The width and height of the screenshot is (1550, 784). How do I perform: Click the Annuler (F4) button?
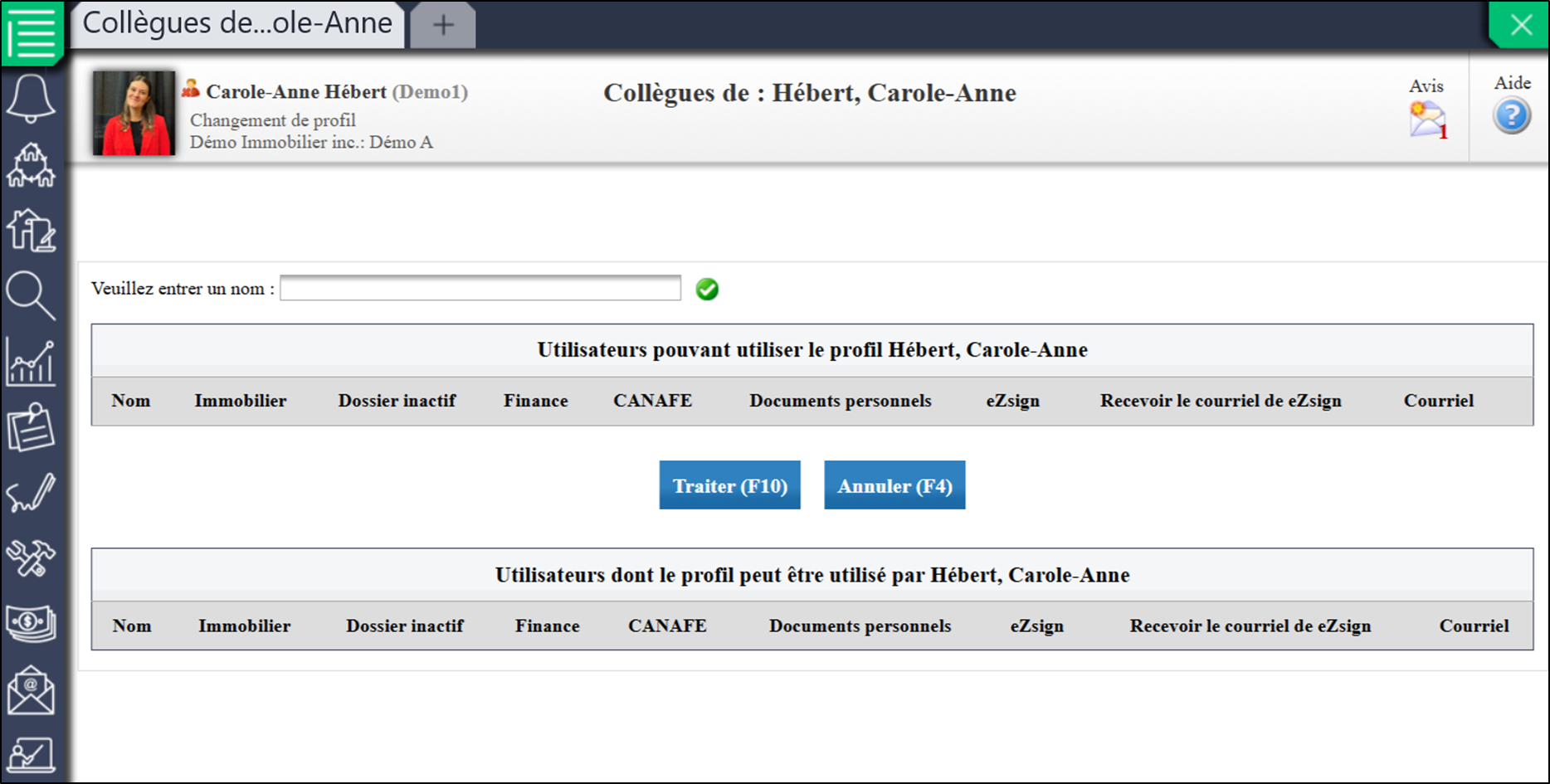(894, 485)
